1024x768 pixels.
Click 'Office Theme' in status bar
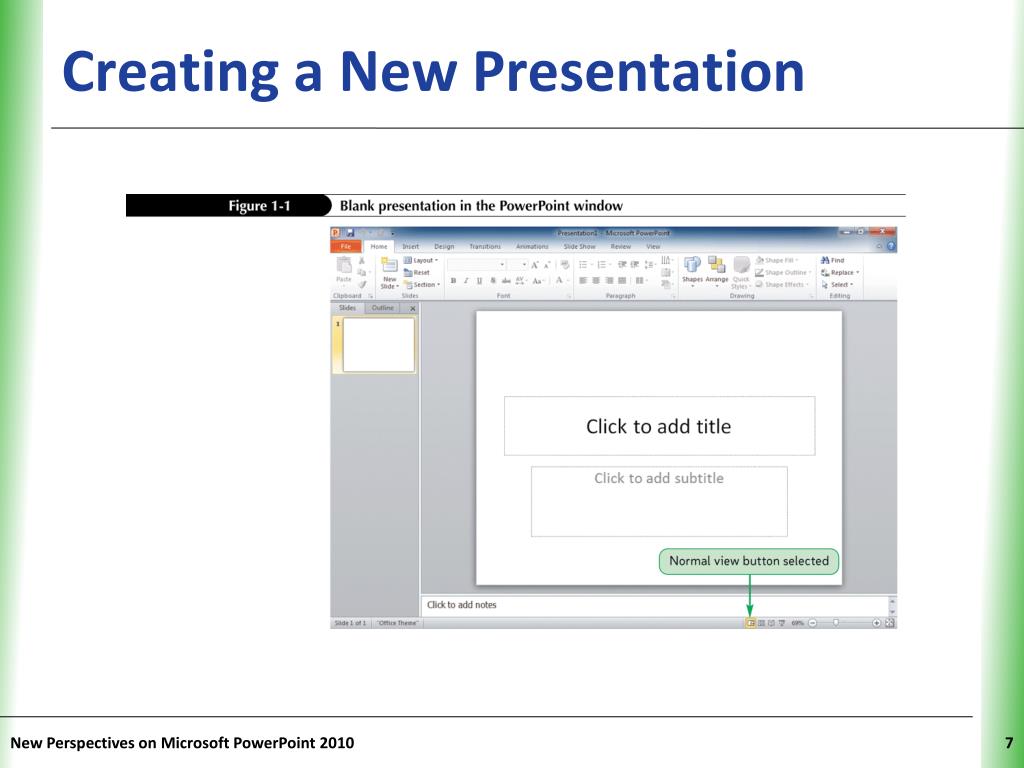click(x=398, y=623)
